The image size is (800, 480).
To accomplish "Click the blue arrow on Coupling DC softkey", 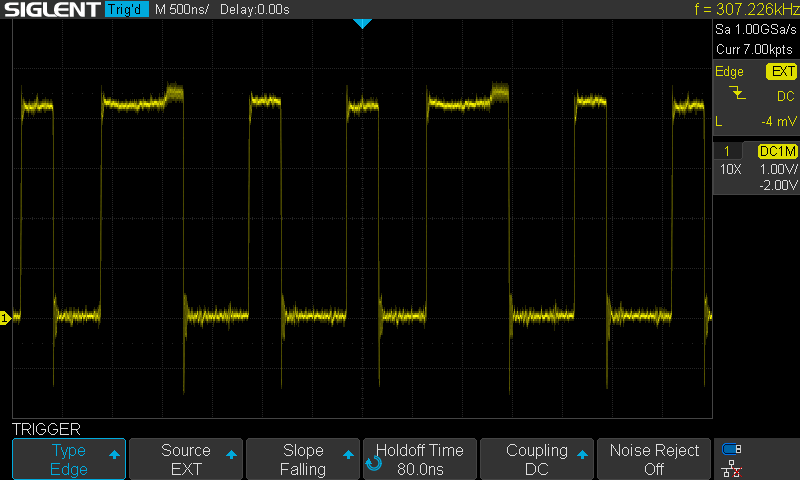I will (582, 454).
